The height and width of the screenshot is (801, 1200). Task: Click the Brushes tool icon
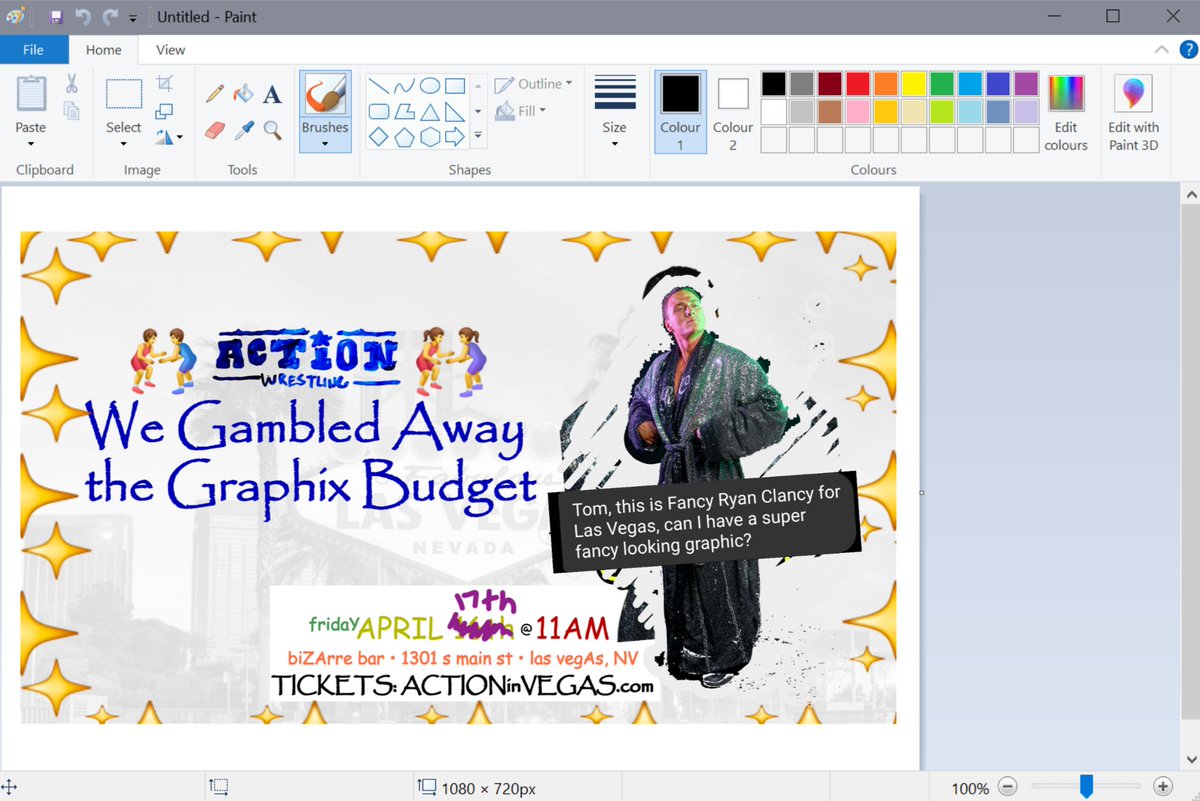click(x=325, y=95)
